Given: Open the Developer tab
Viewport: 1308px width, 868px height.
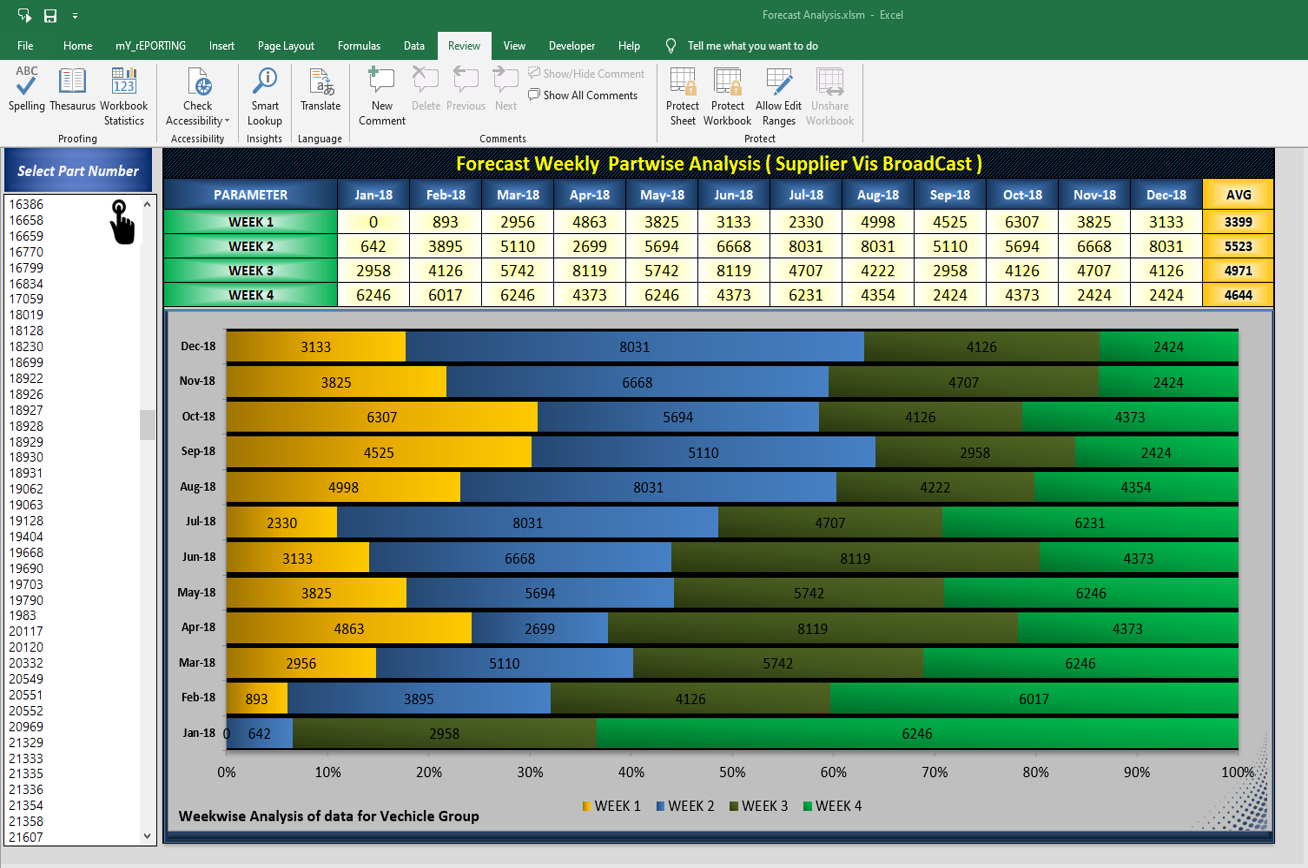Looking at the screenshot, I should point(572,46).
